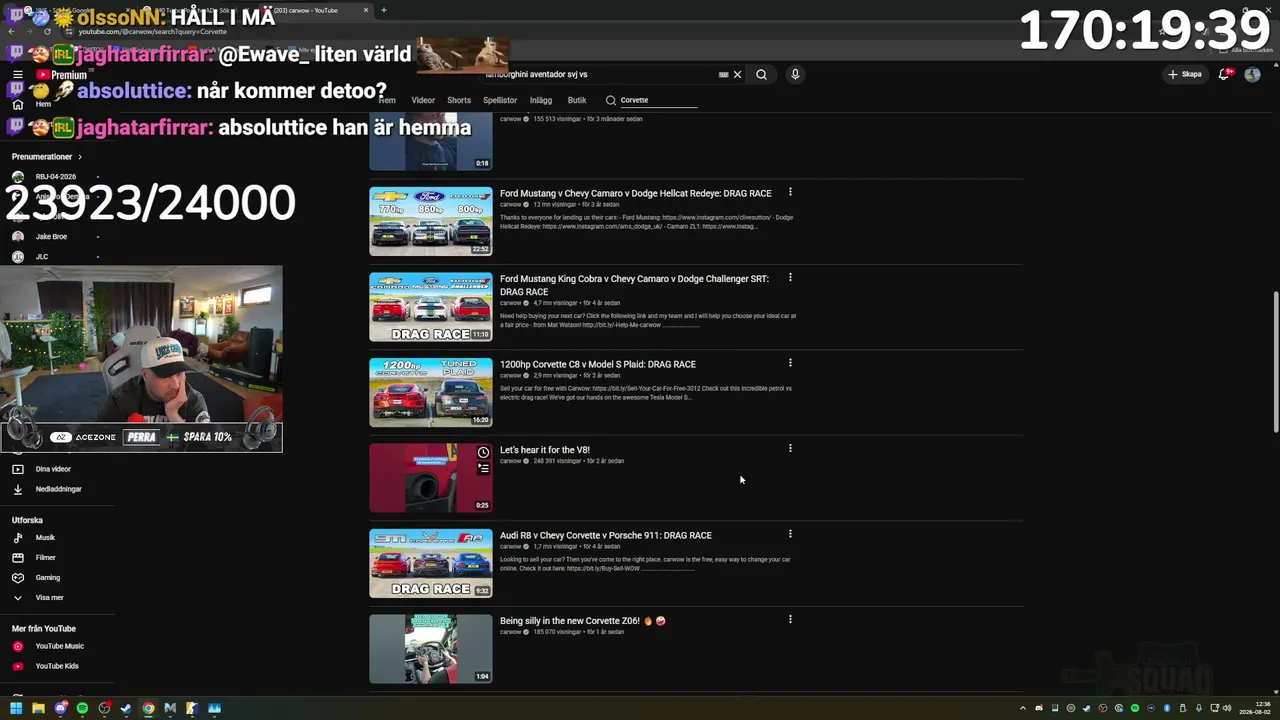
Task: Open the Spellistor channel tab
Action: pyautogui.click(x=500, y=100)
